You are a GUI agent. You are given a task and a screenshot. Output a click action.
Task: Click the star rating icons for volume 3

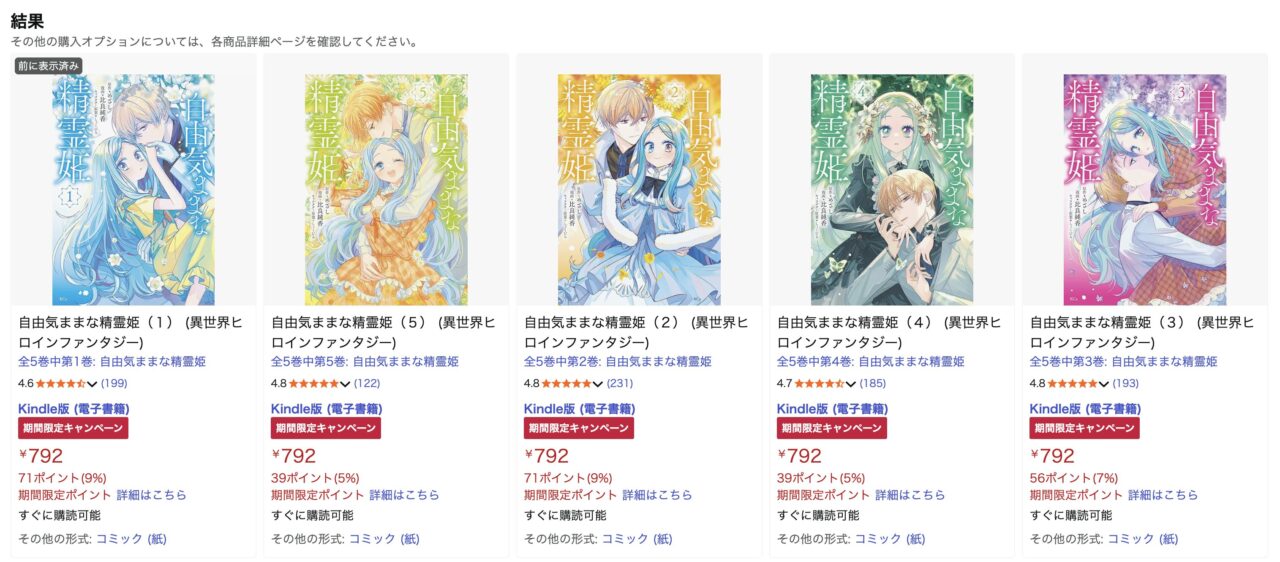tap(1073, 383)
